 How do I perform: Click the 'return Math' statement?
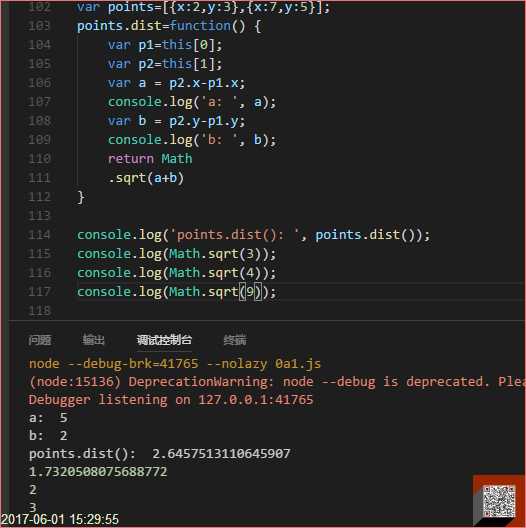pos(150,159)
